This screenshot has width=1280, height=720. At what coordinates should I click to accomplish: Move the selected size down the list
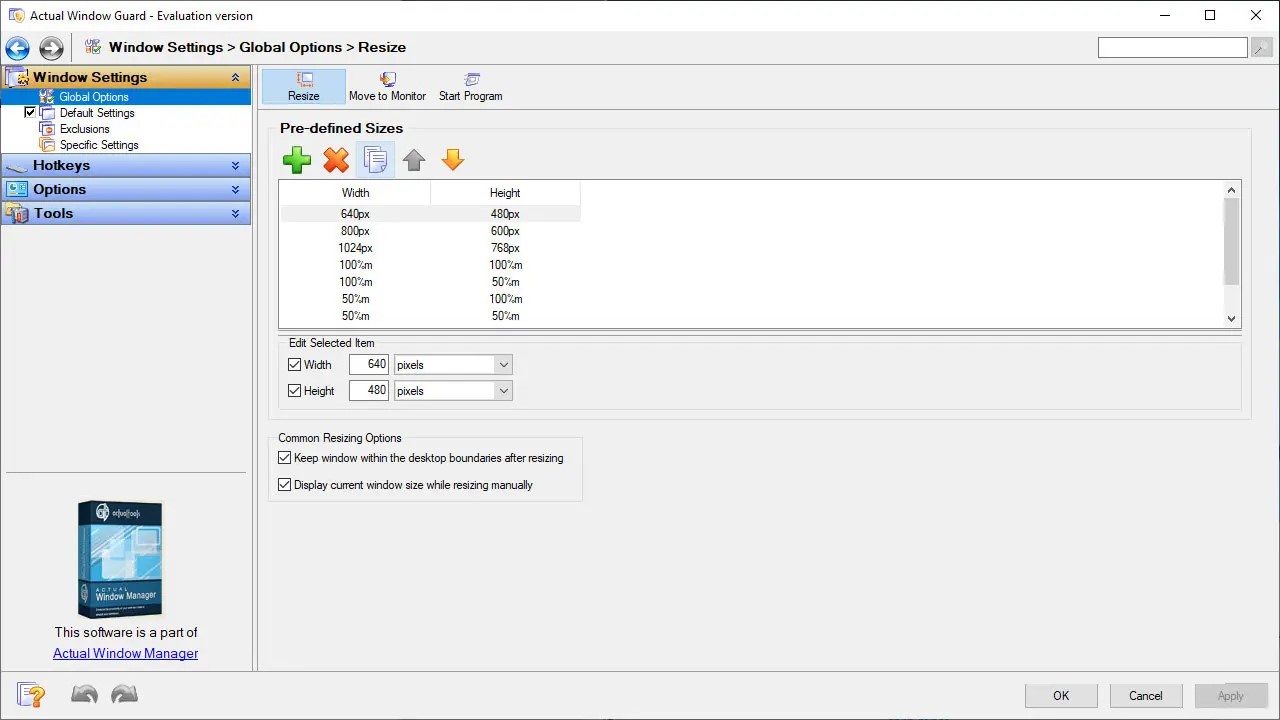pyautogui.click(x=452, y=160)
